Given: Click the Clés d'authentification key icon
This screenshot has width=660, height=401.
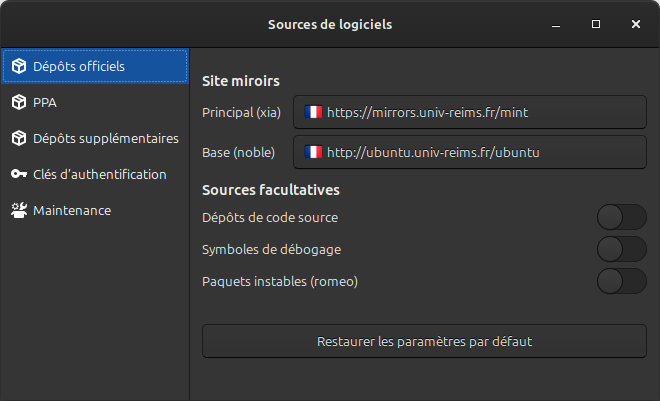Looking at the screenshot, I should [18, 174].
